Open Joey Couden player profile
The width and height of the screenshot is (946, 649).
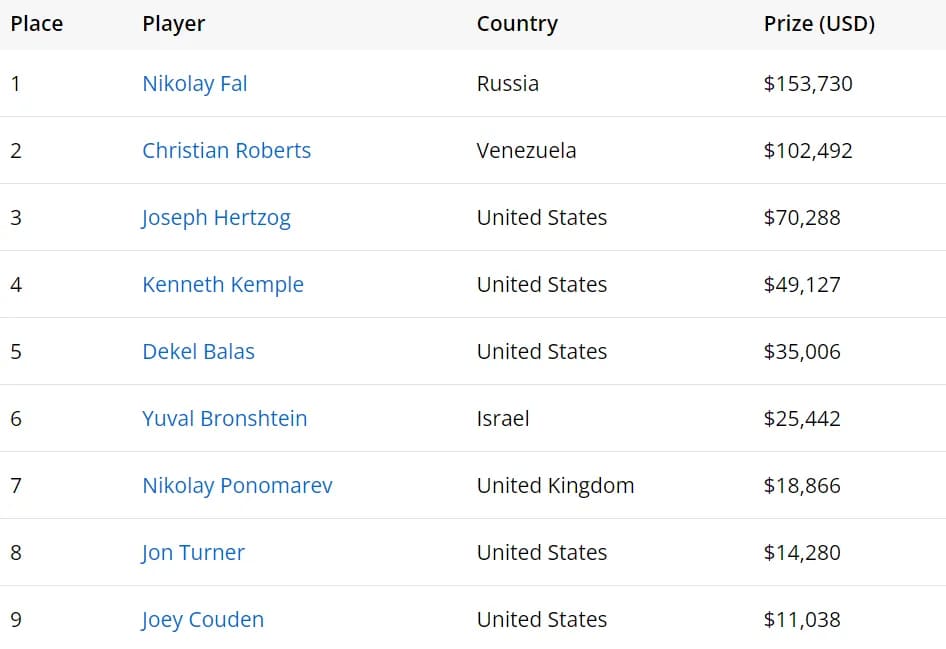(203, 620)
